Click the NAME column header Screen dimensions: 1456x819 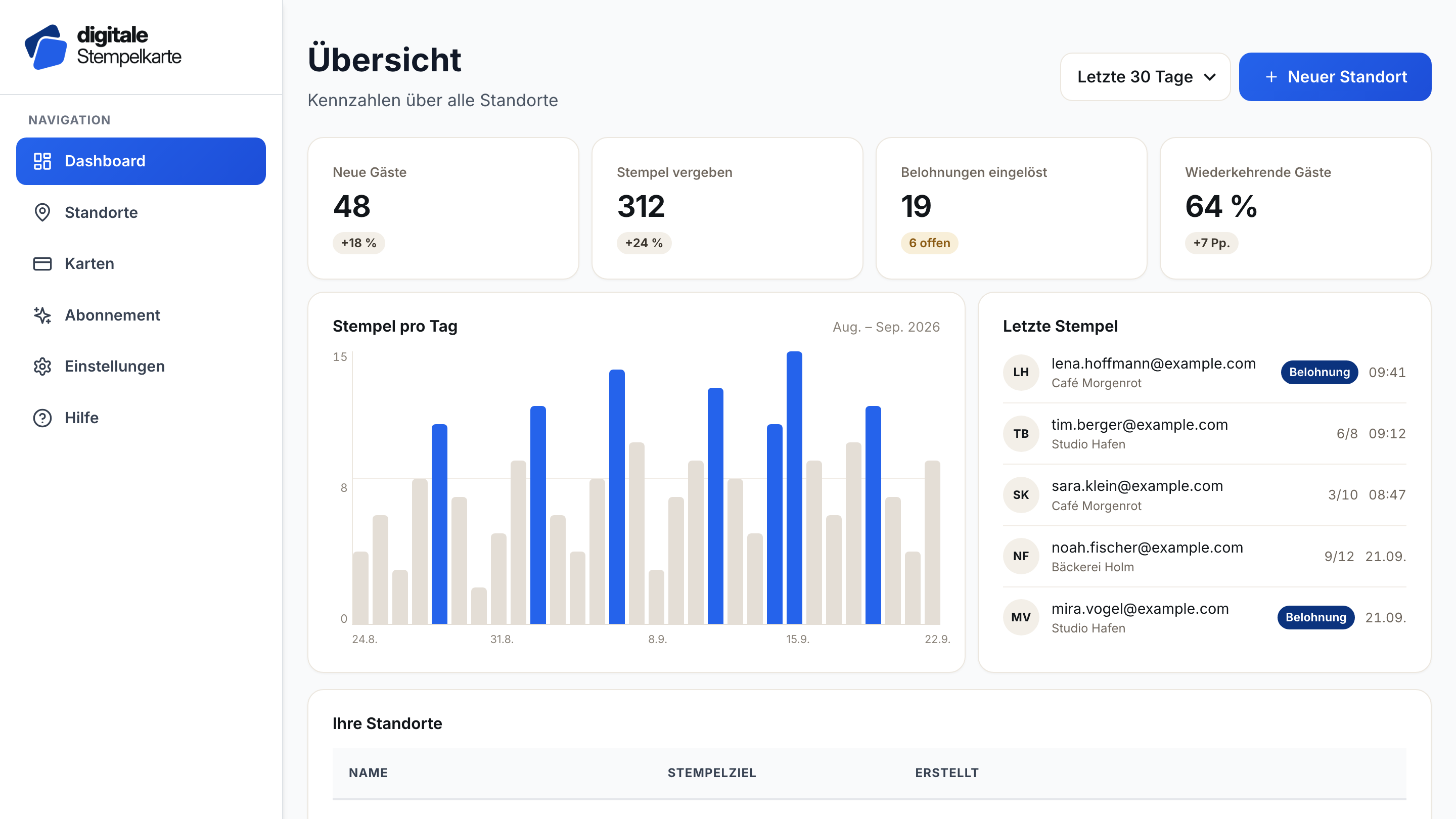(x=368, y=772)
